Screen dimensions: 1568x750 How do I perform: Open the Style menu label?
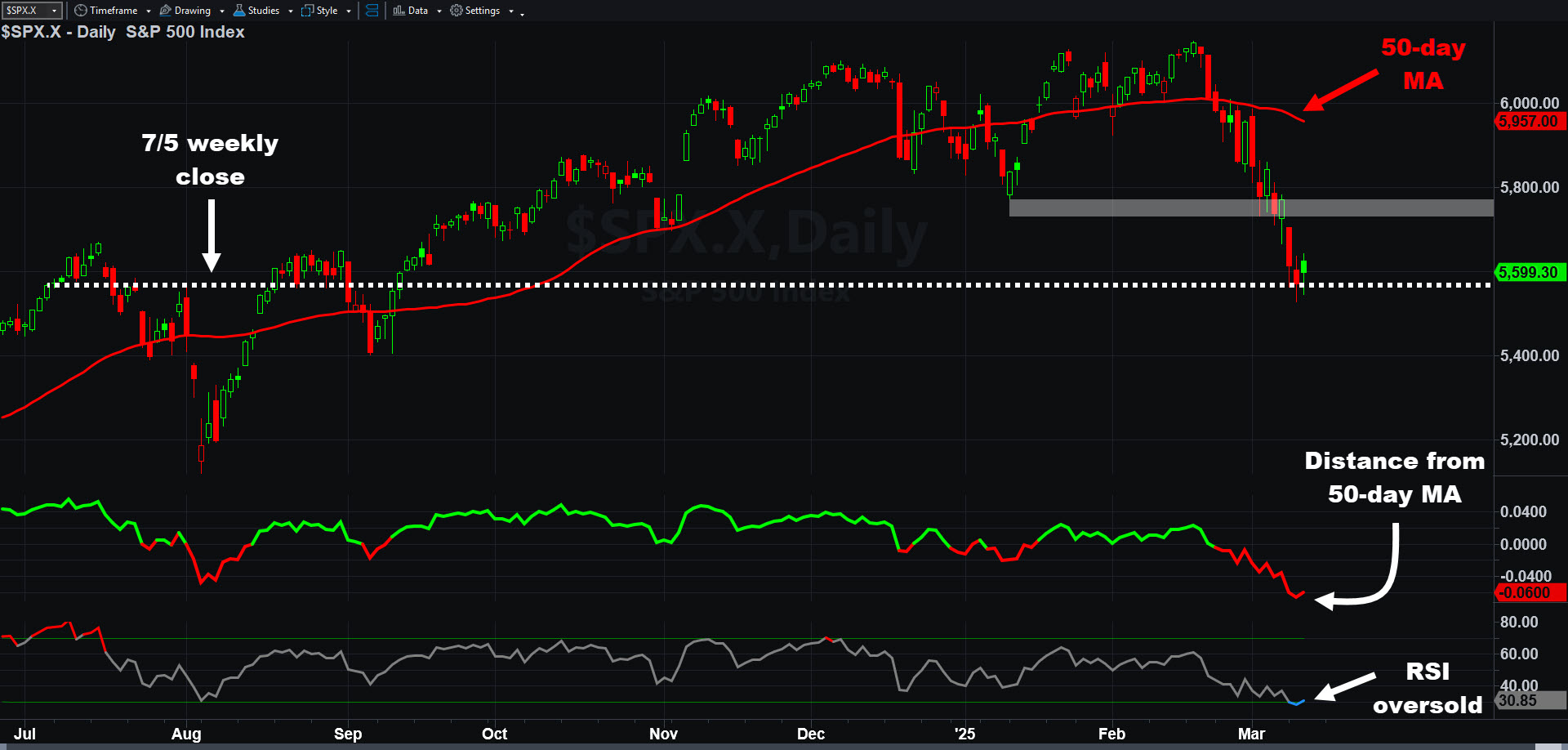tap(327, 11)
